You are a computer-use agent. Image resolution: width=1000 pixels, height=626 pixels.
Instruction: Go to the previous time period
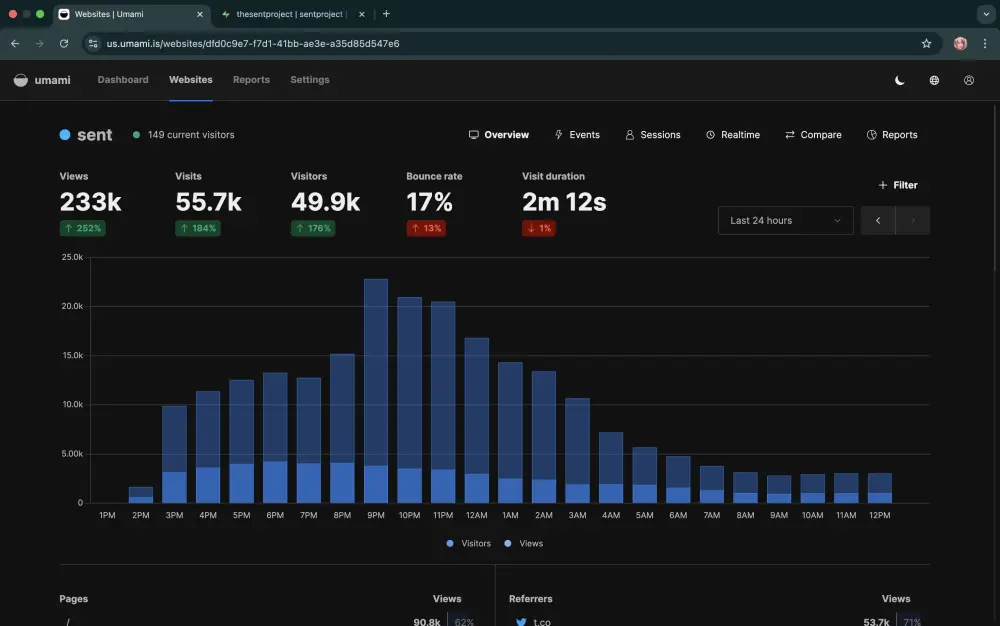878,220
